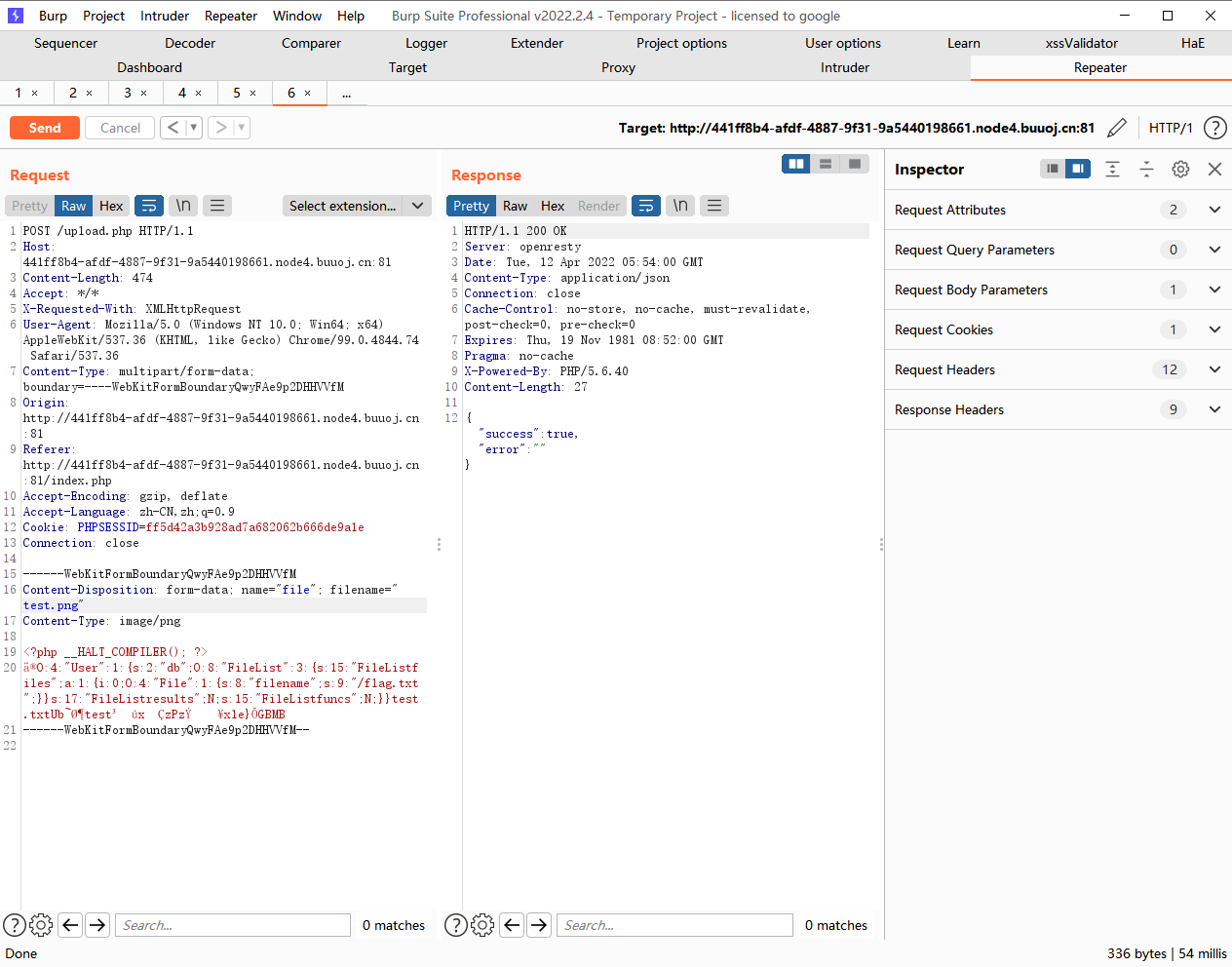Open the Intruder menu
1232x967 pixels.
[165, 16]
